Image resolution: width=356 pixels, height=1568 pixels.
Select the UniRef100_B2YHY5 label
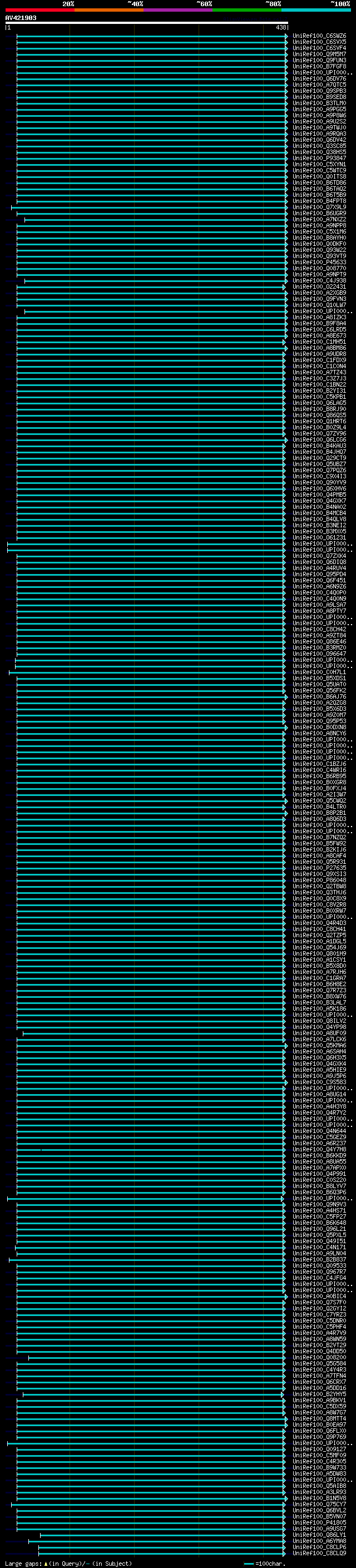319,1394
